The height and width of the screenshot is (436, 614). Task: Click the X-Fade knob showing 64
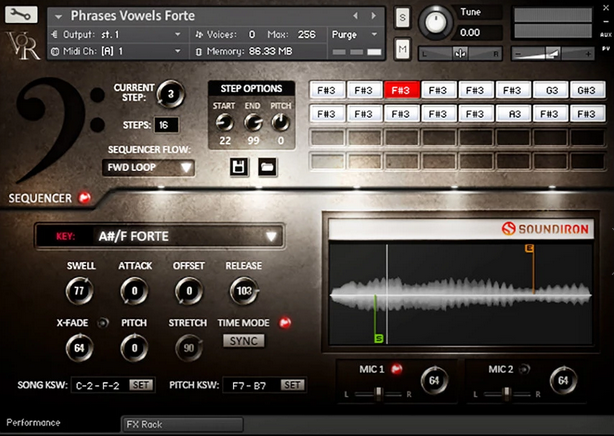click(79, 348)
